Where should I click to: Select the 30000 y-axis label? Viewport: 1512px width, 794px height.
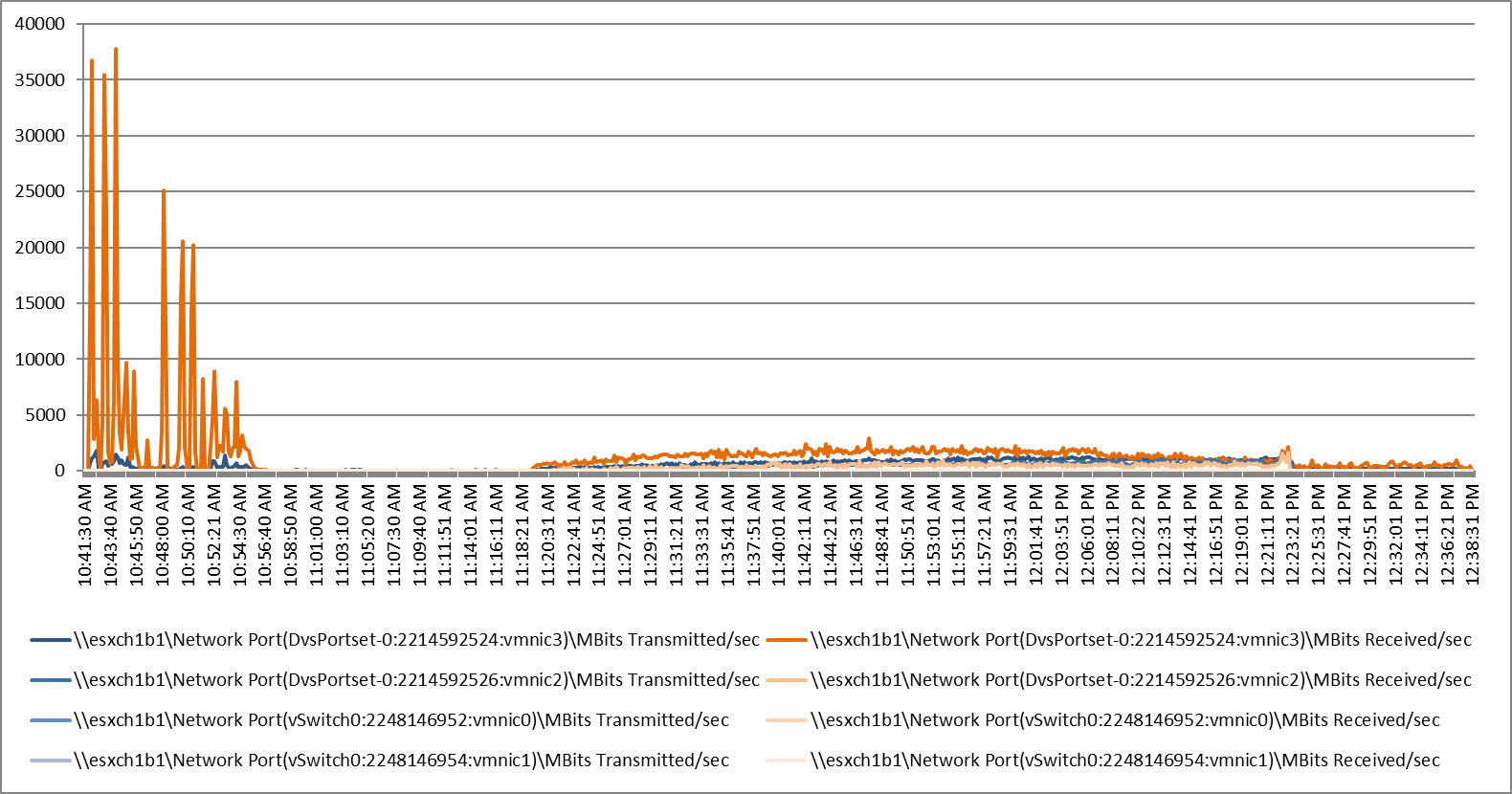point(40,136)
